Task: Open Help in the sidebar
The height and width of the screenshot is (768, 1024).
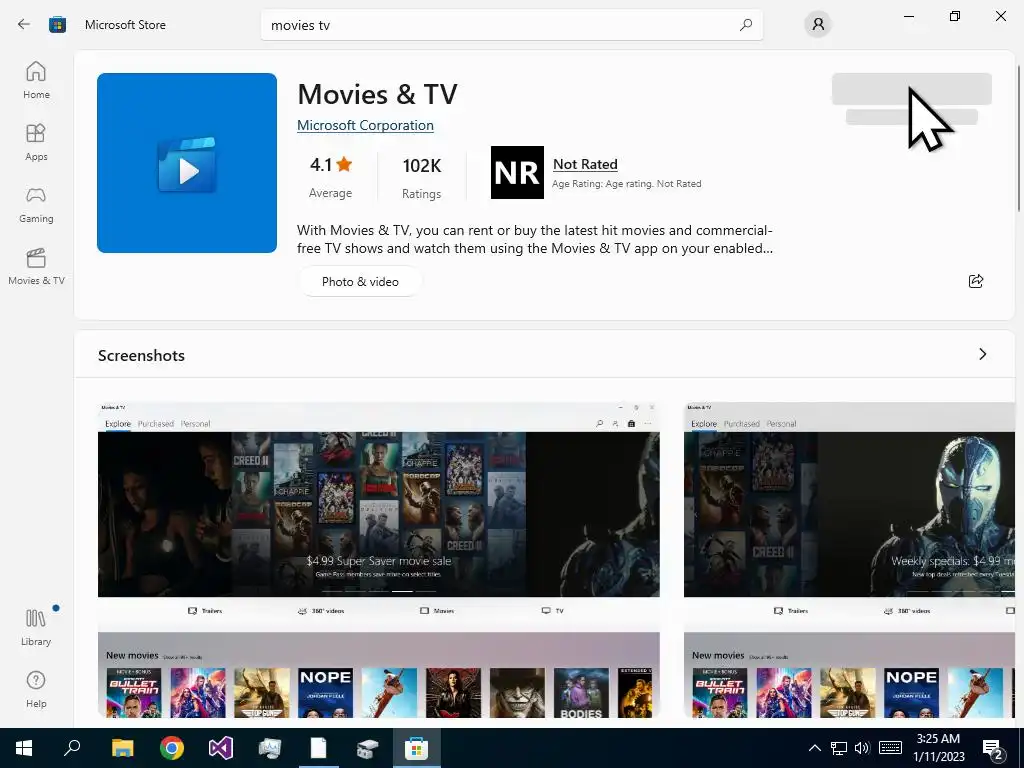Action: [x=36, y=690]
